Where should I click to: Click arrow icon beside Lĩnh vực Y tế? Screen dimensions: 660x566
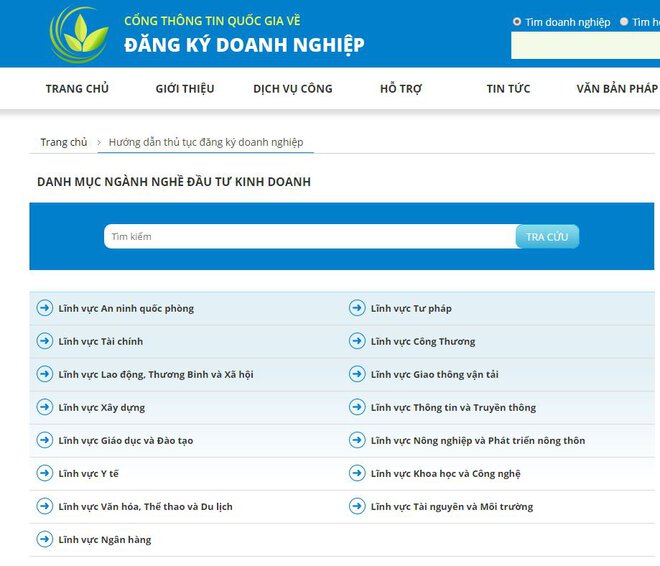(x=45, y=473)
